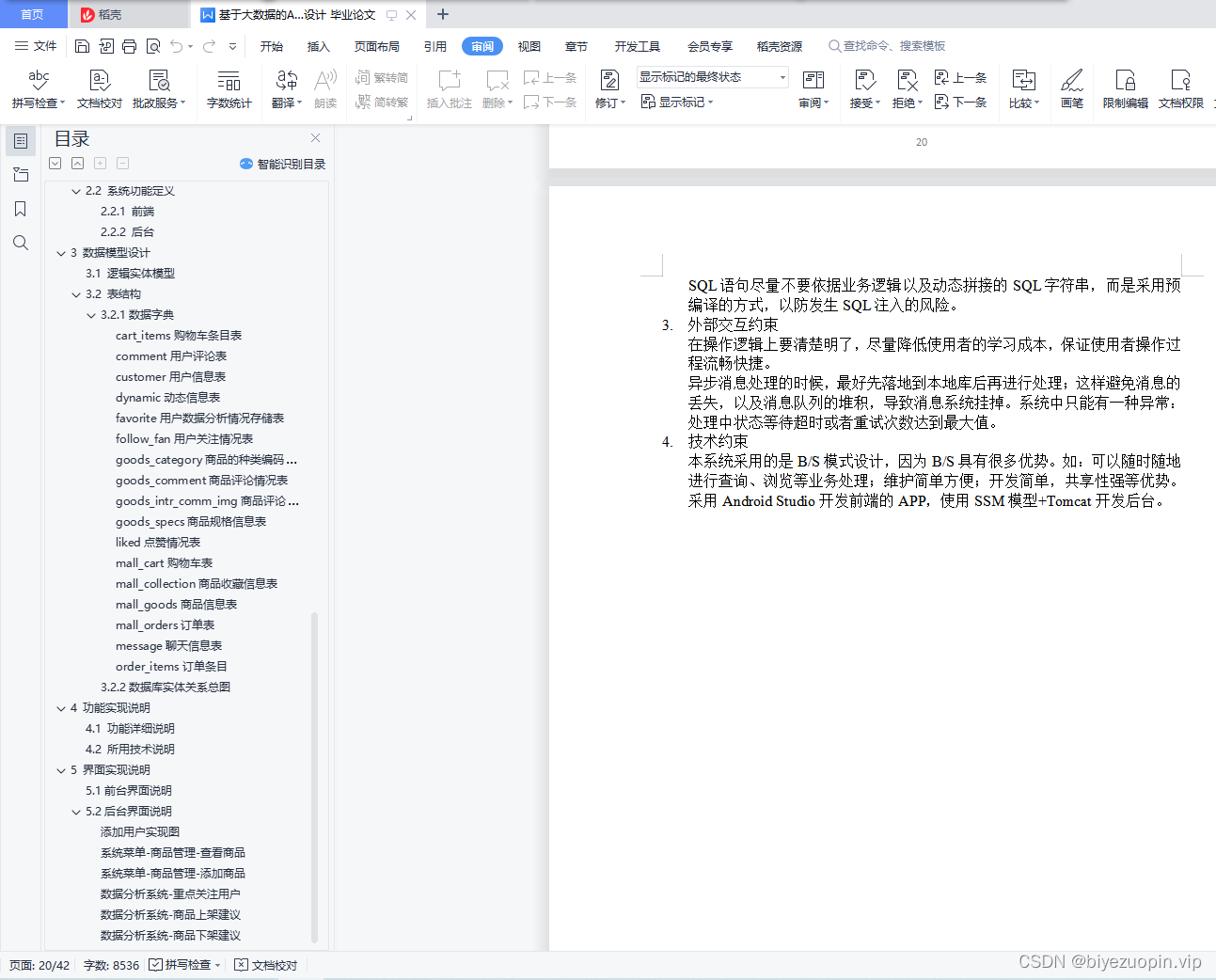The width and height of the screenshot is (1216, 980).
Task: Jump to 3.2.2 数据库实体关系总图 heading
Action: 166,688
